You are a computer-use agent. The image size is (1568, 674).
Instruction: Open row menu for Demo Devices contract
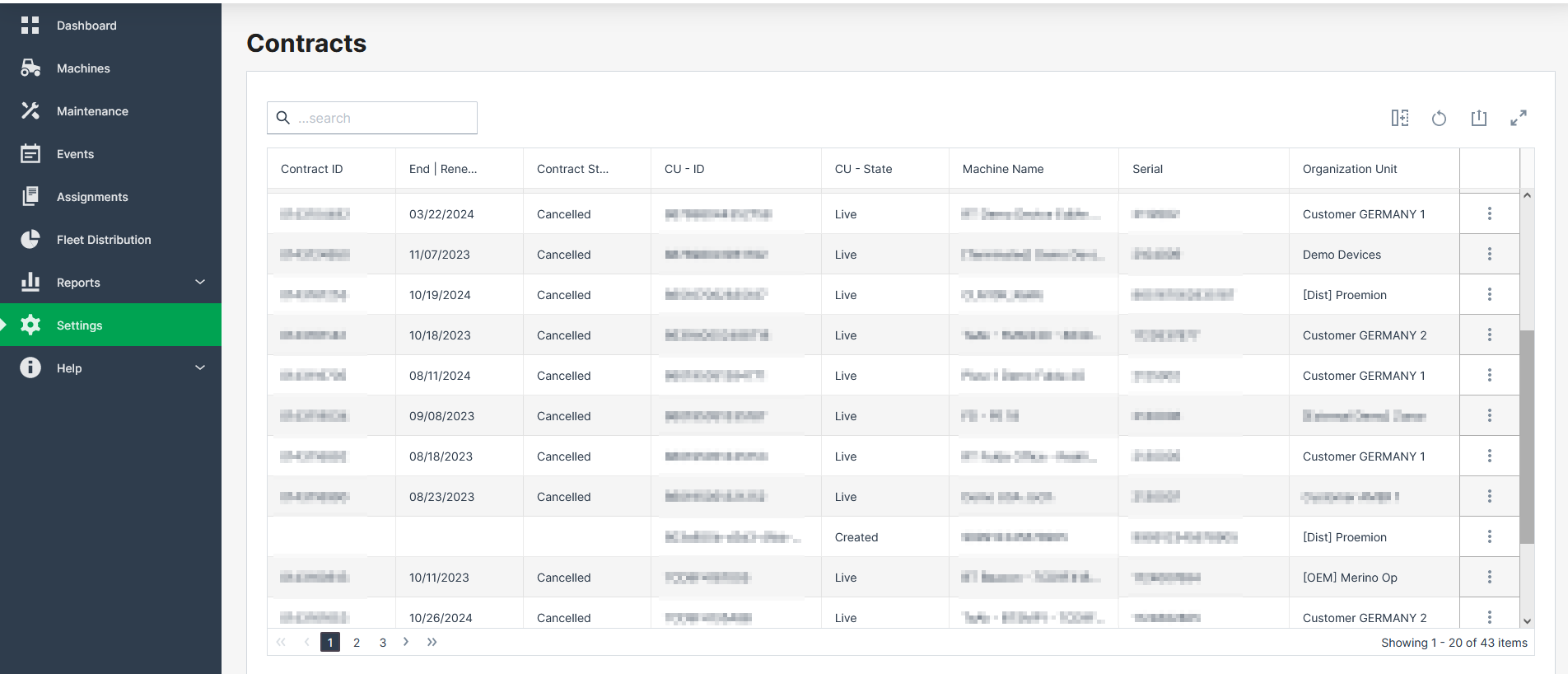coord(1489,254)
